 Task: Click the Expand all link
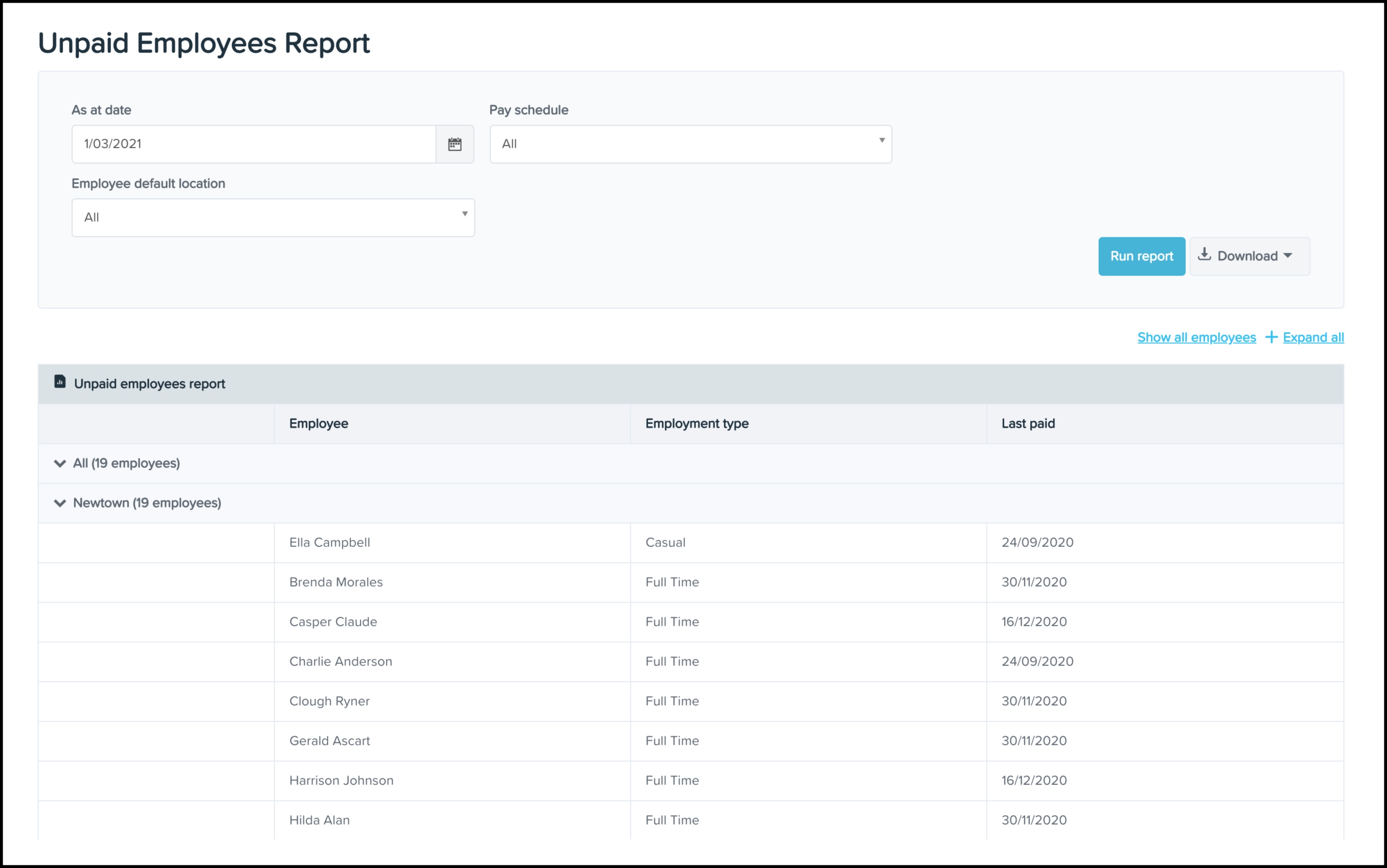point(1313,338)
